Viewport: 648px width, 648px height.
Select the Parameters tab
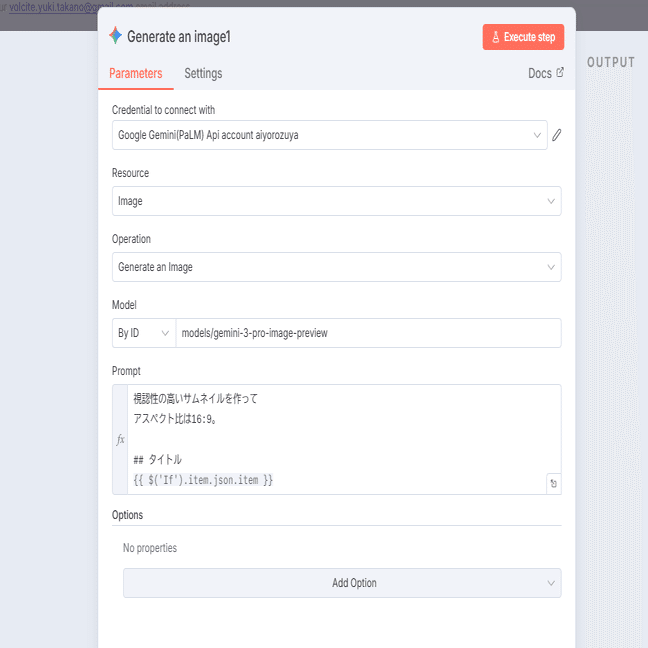135,73
